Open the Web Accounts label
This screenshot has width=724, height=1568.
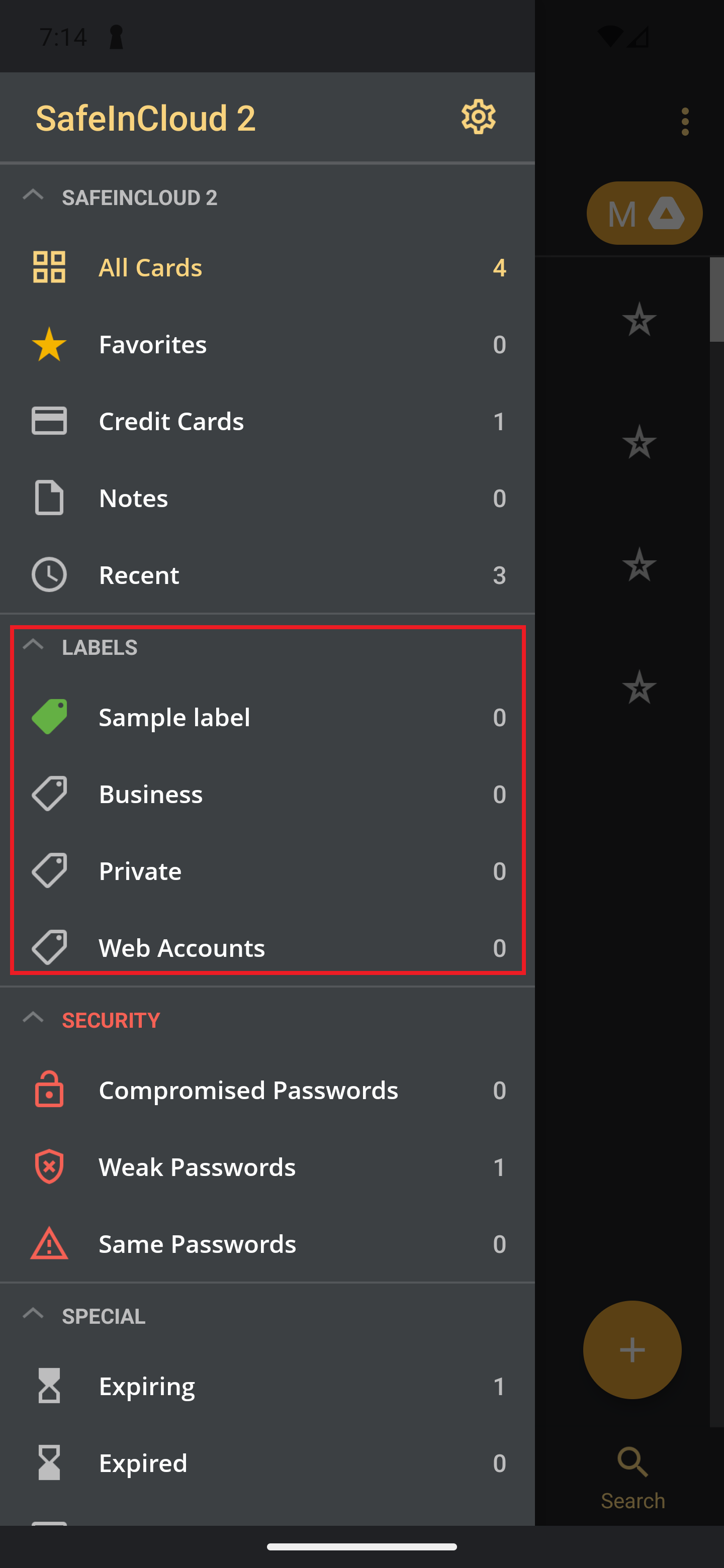click(x=267, y=948)
